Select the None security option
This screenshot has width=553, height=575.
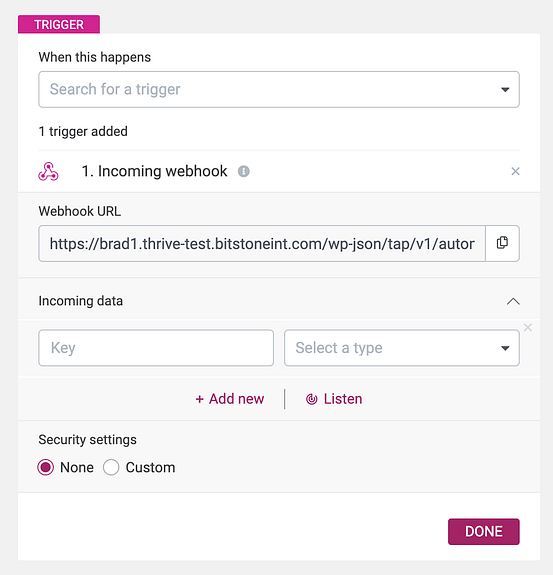(45, 467)
